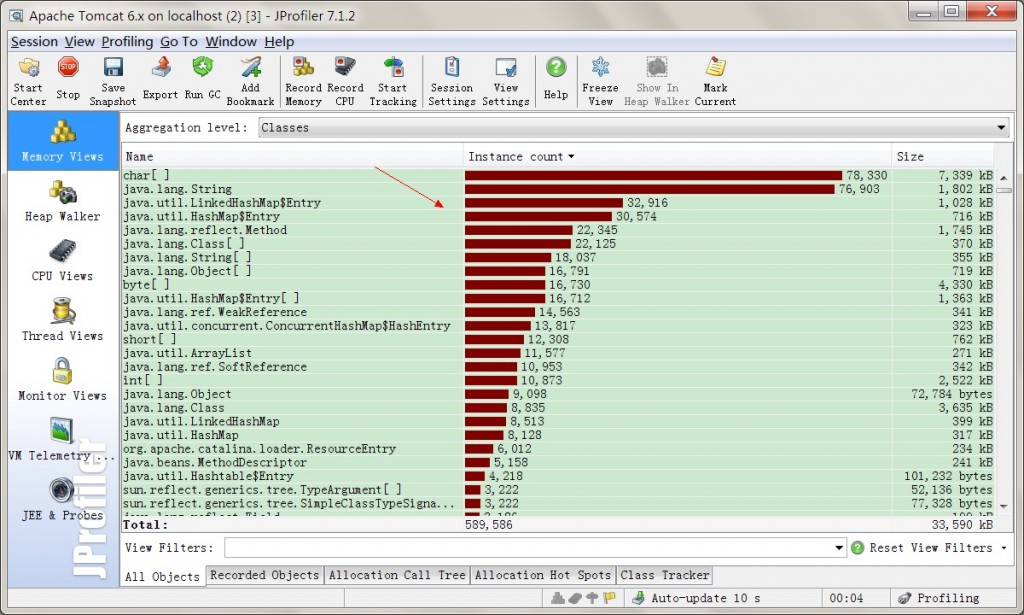
Task: Switch to Heap Walker view
Action: [61, 198]
